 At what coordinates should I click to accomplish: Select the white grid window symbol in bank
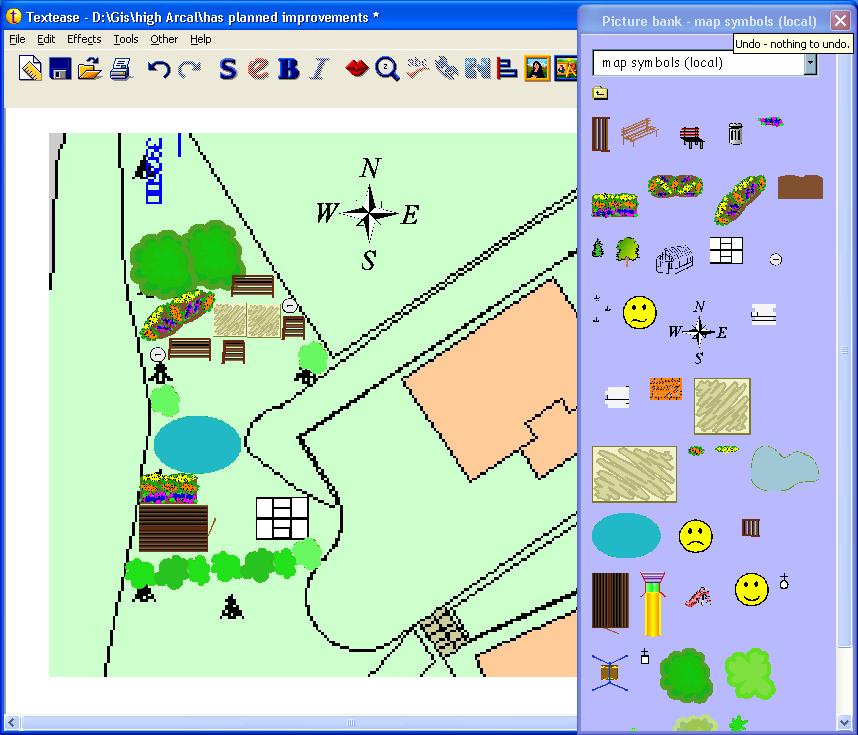coord(726,250)
